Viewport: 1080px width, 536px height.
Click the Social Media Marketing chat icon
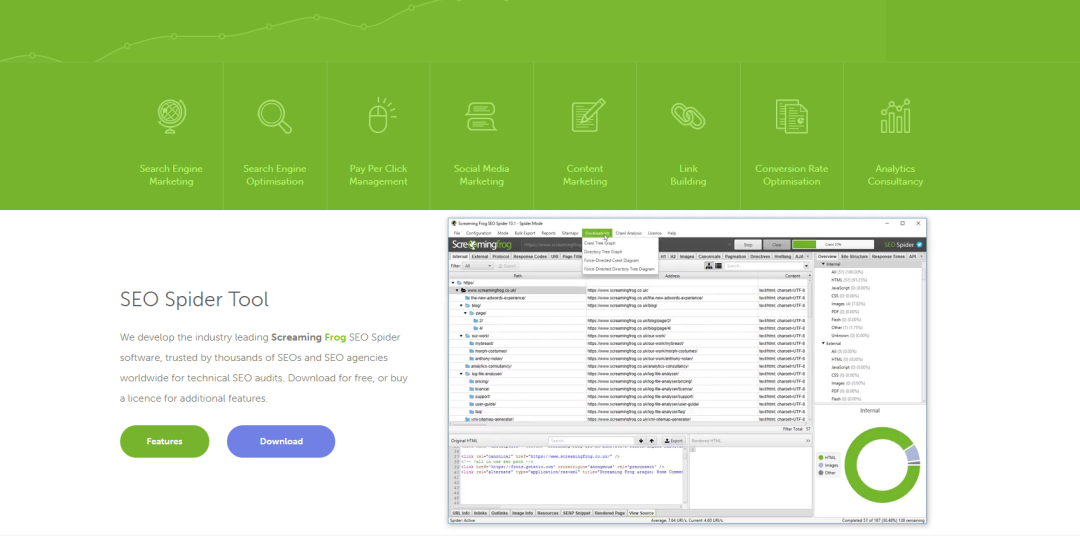pos(481,116)
